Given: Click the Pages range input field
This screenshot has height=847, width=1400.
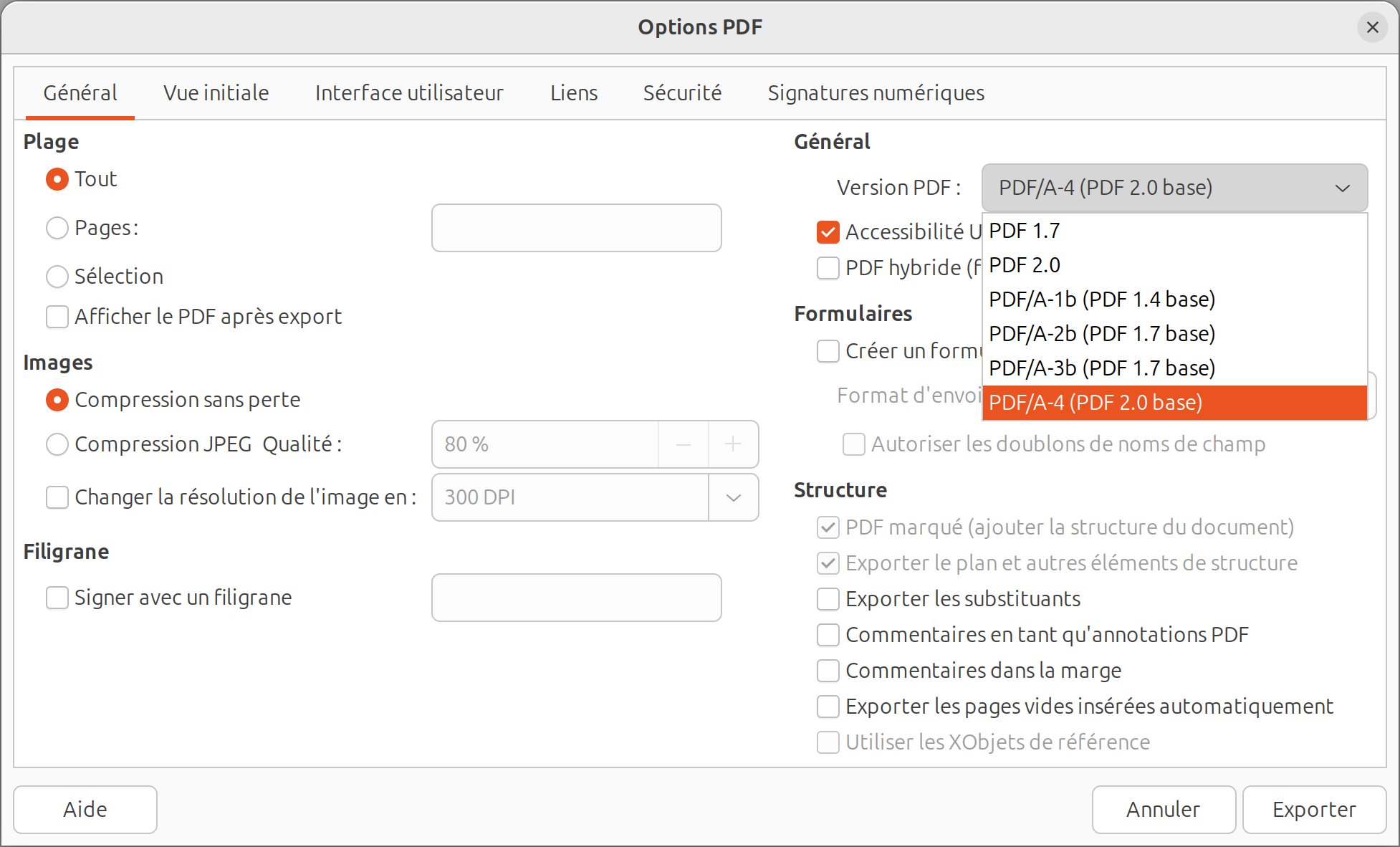Looking at the screenshot, I should [576, 228].
